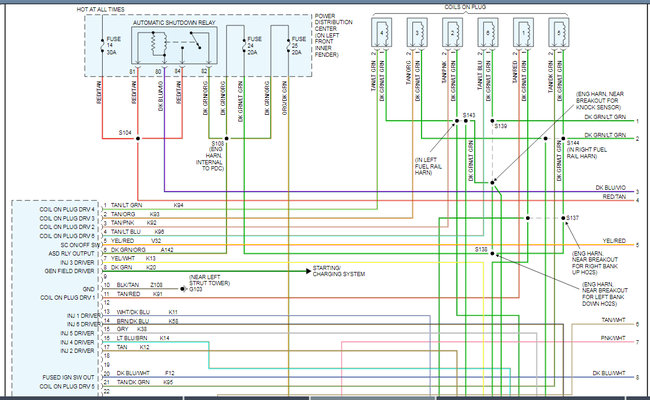Viewport: 650px width, 400px height.
Task: Select the Fuse 24 20A label
Action: click(255, 46)
